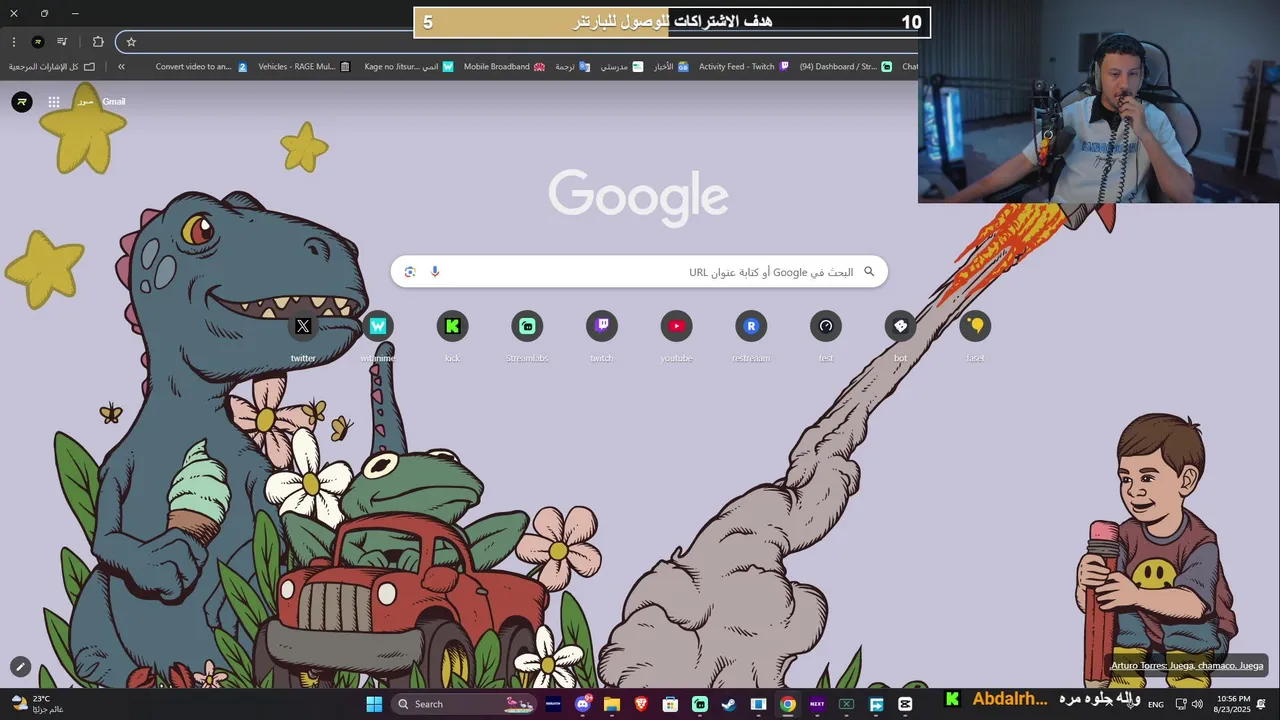Open the Chrome profile icon in the toolbar
The height and width of the screenshot is (720, 1280).
(x=38, y=42)
